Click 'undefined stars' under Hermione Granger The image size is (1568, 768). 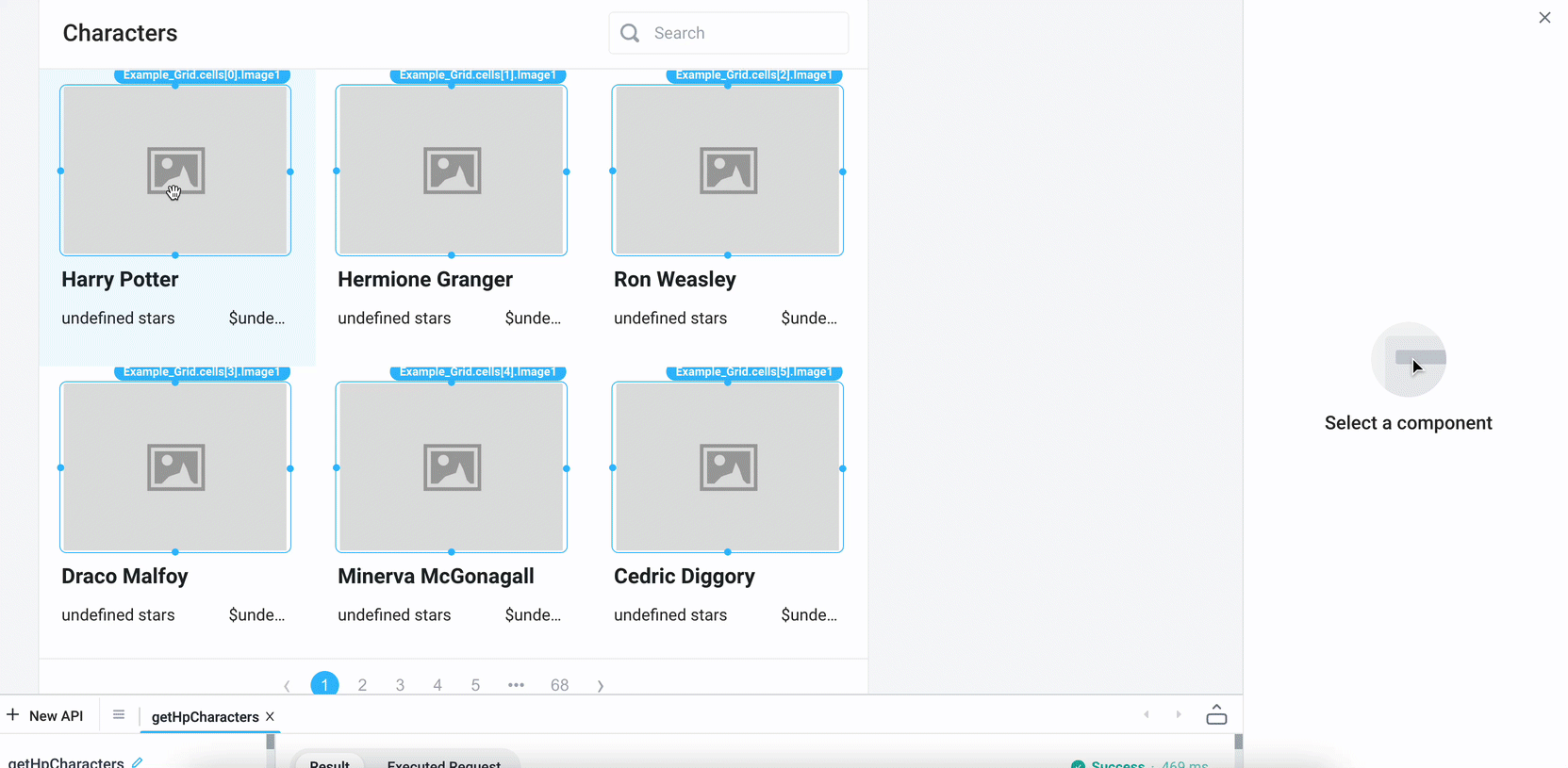click(x=394, y=319)
